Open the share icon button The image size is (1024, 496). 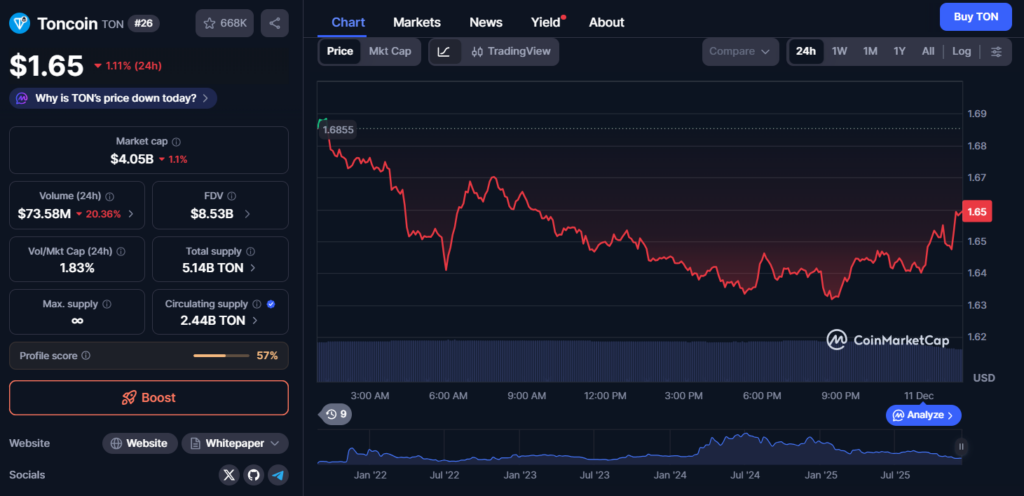tap(274, 23)
